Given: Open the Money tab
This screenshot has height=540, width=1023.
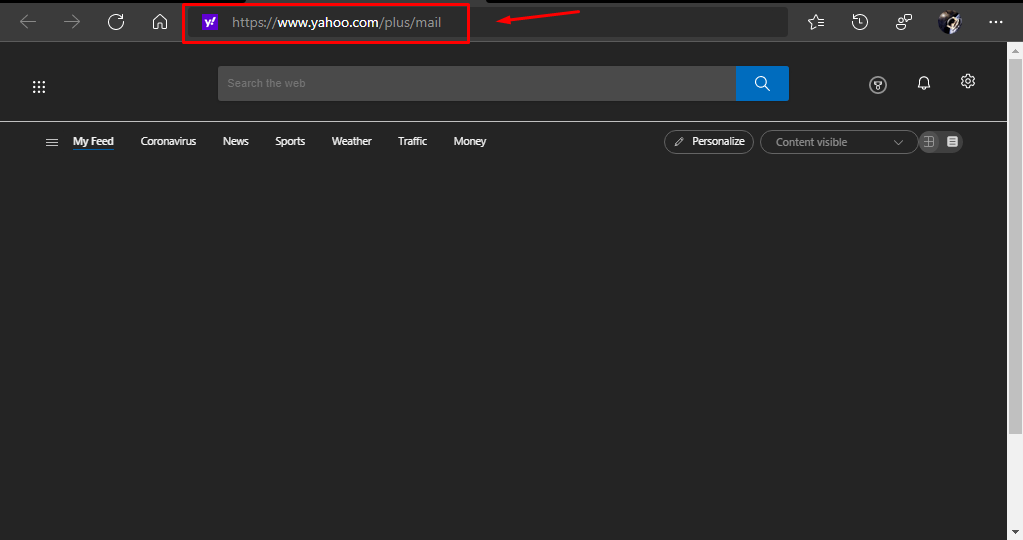Looking at the screenshot, I should coord(470,142).
